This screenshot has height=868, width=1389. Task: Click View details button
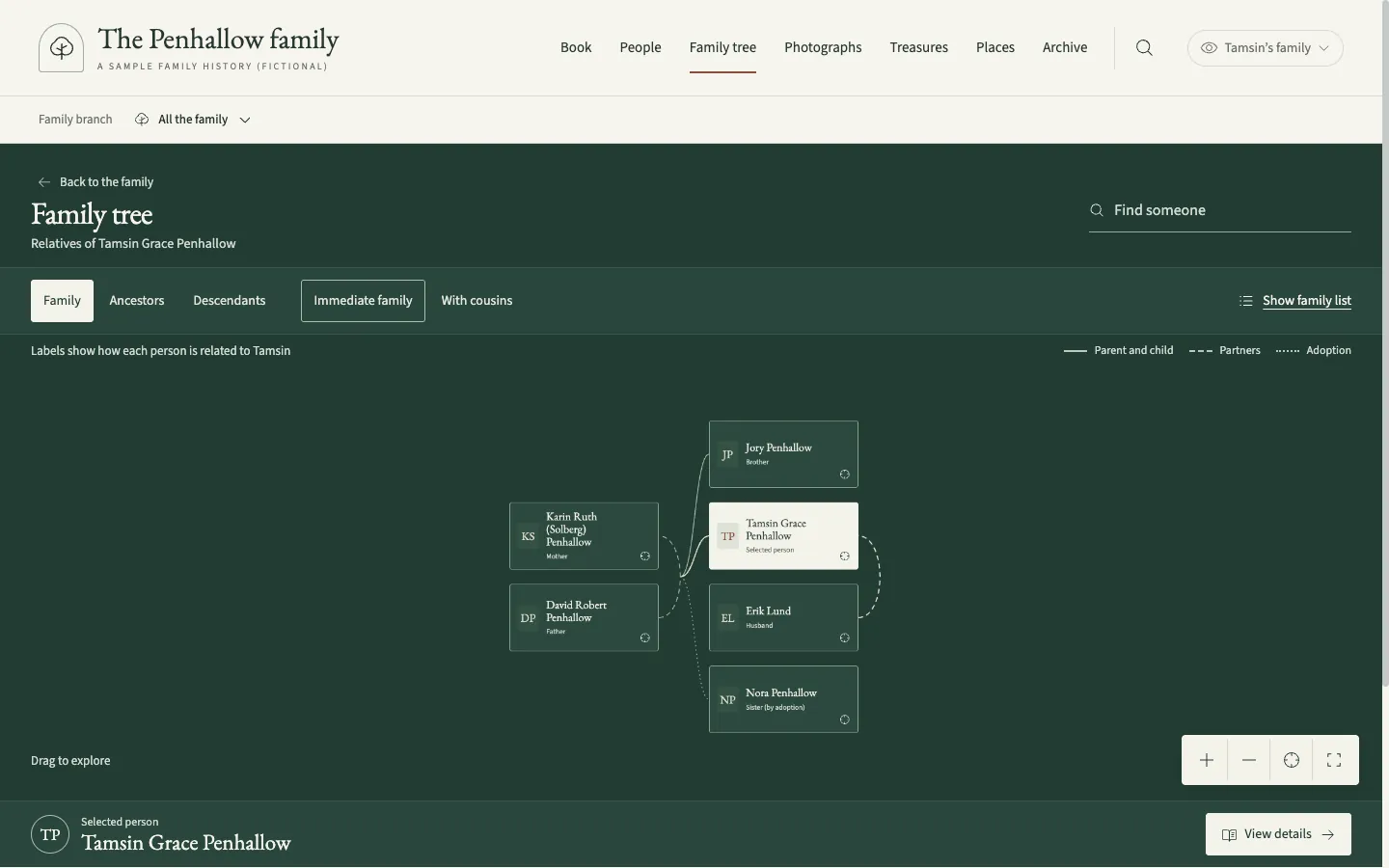(1278, 834)
